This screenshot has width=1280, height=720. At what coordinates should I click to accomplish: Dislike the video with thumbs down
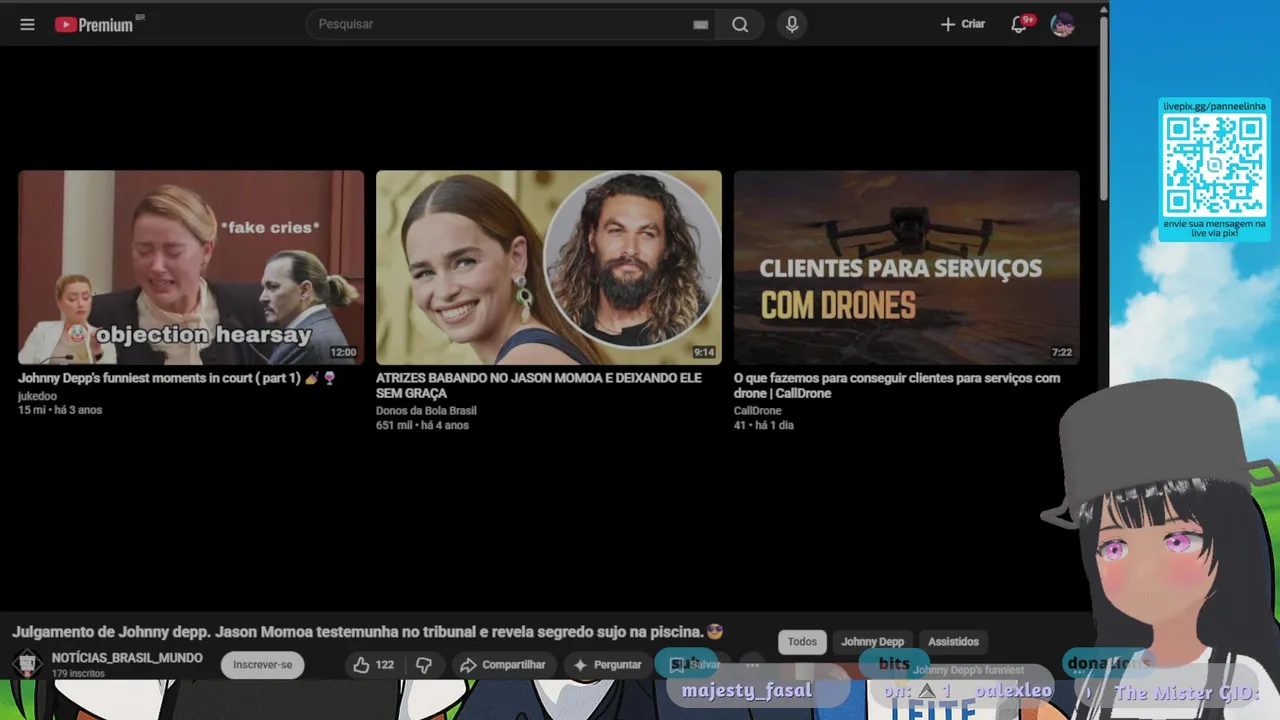(x=424, y=665)
